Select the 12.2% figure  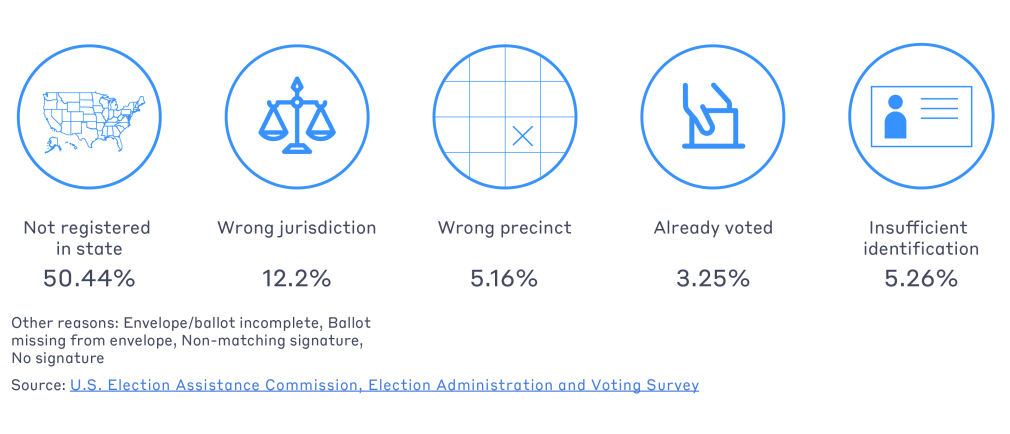coord(296,279)
